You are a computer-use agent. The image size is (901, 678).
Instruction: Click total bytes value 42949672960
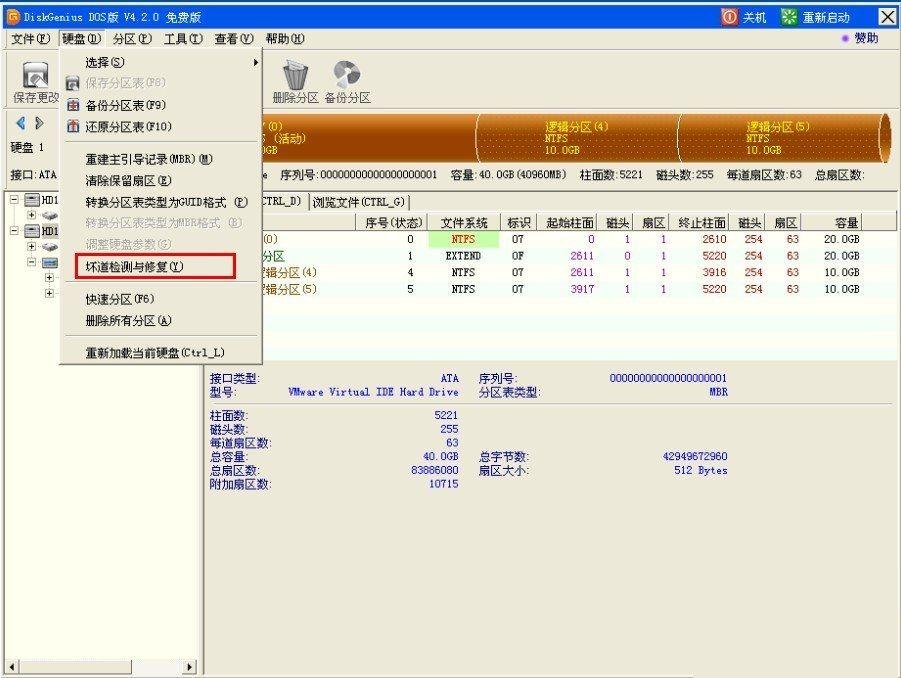point(695,456)
